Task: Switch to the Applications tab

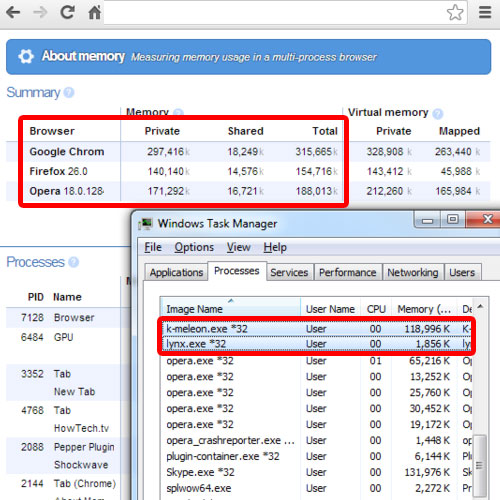Action: [176, 272]
